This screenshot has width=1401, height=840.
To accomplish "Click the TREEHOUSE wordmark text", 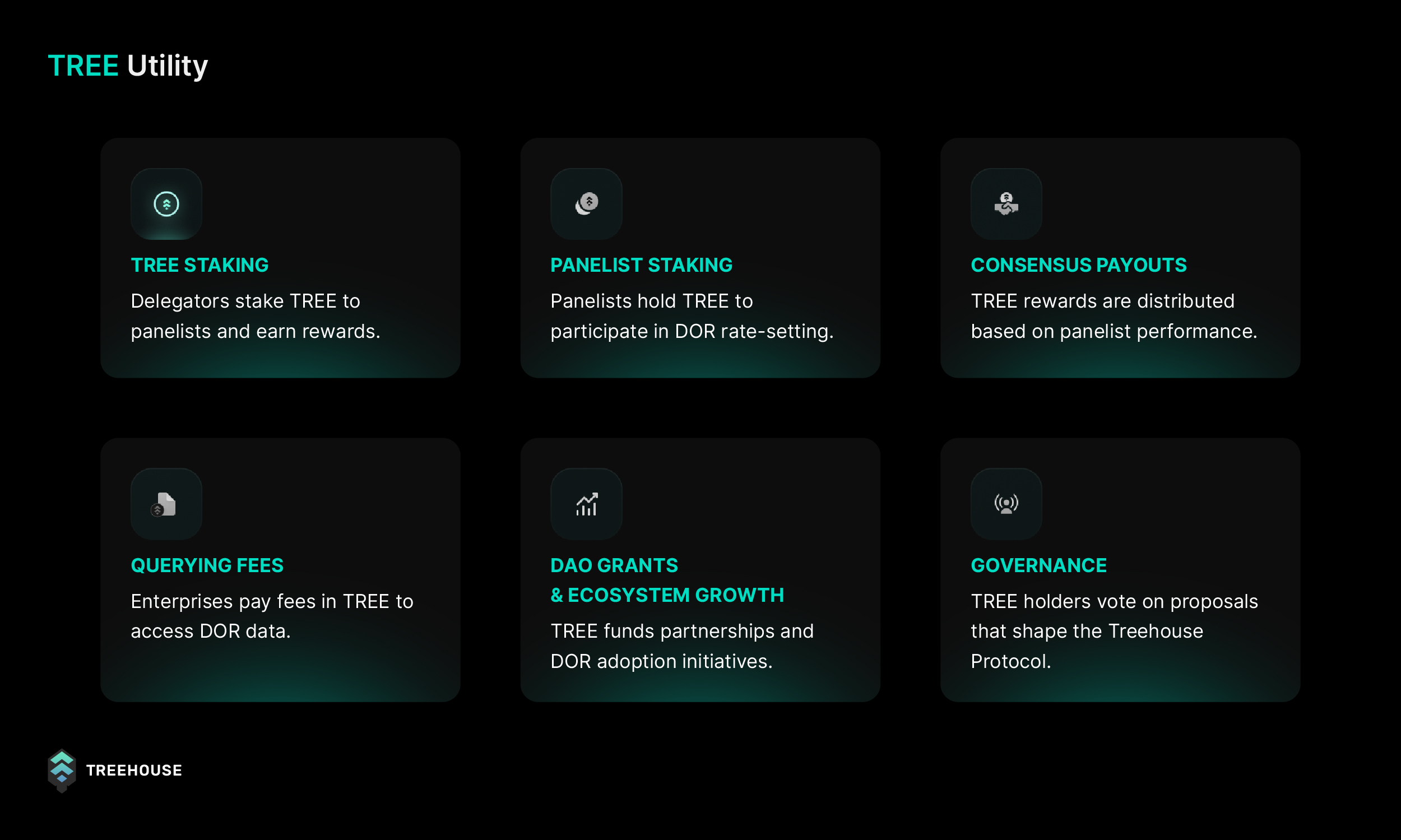I will tap(134, 771).
